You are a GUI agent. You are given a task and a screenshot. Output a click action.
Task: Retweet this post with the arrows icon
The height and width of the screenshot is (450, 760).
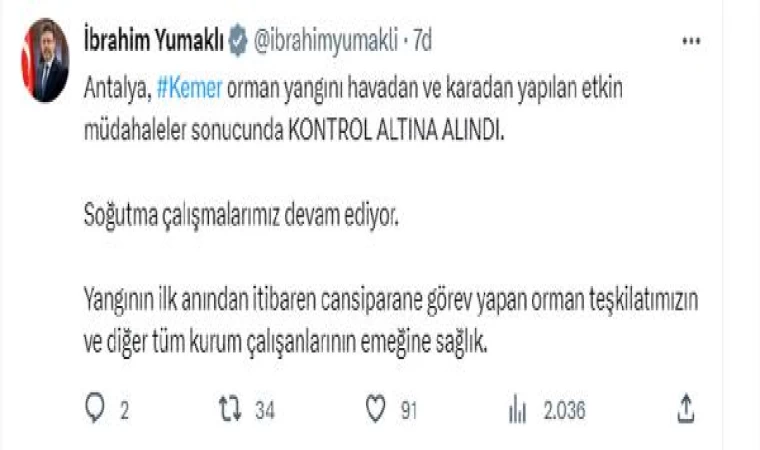pyautogui.click(x=230, y=408)
